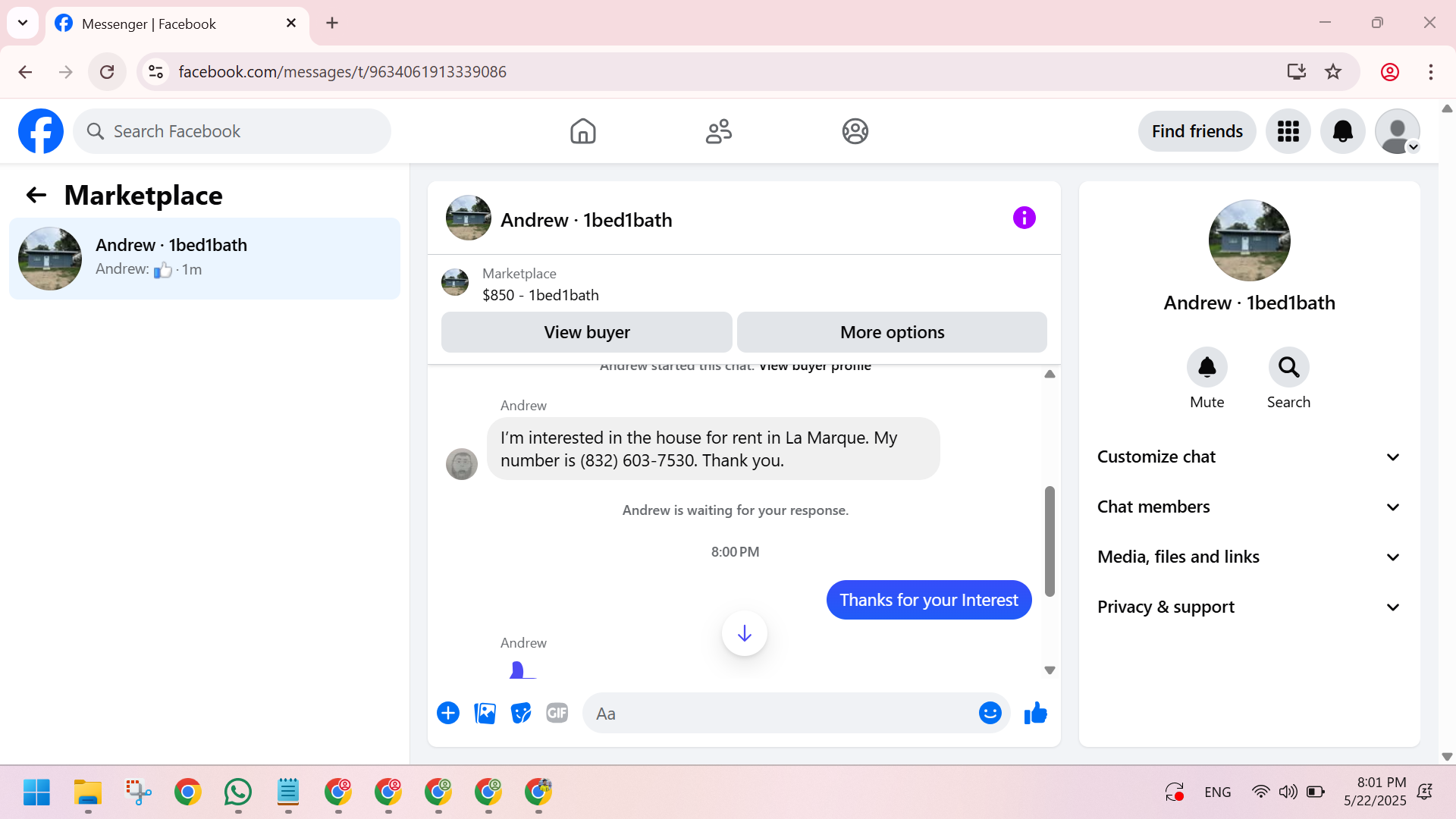Click the address bar URL
Image resolution: width=1456 pixels, height=819 pixels.
(342, 72)
